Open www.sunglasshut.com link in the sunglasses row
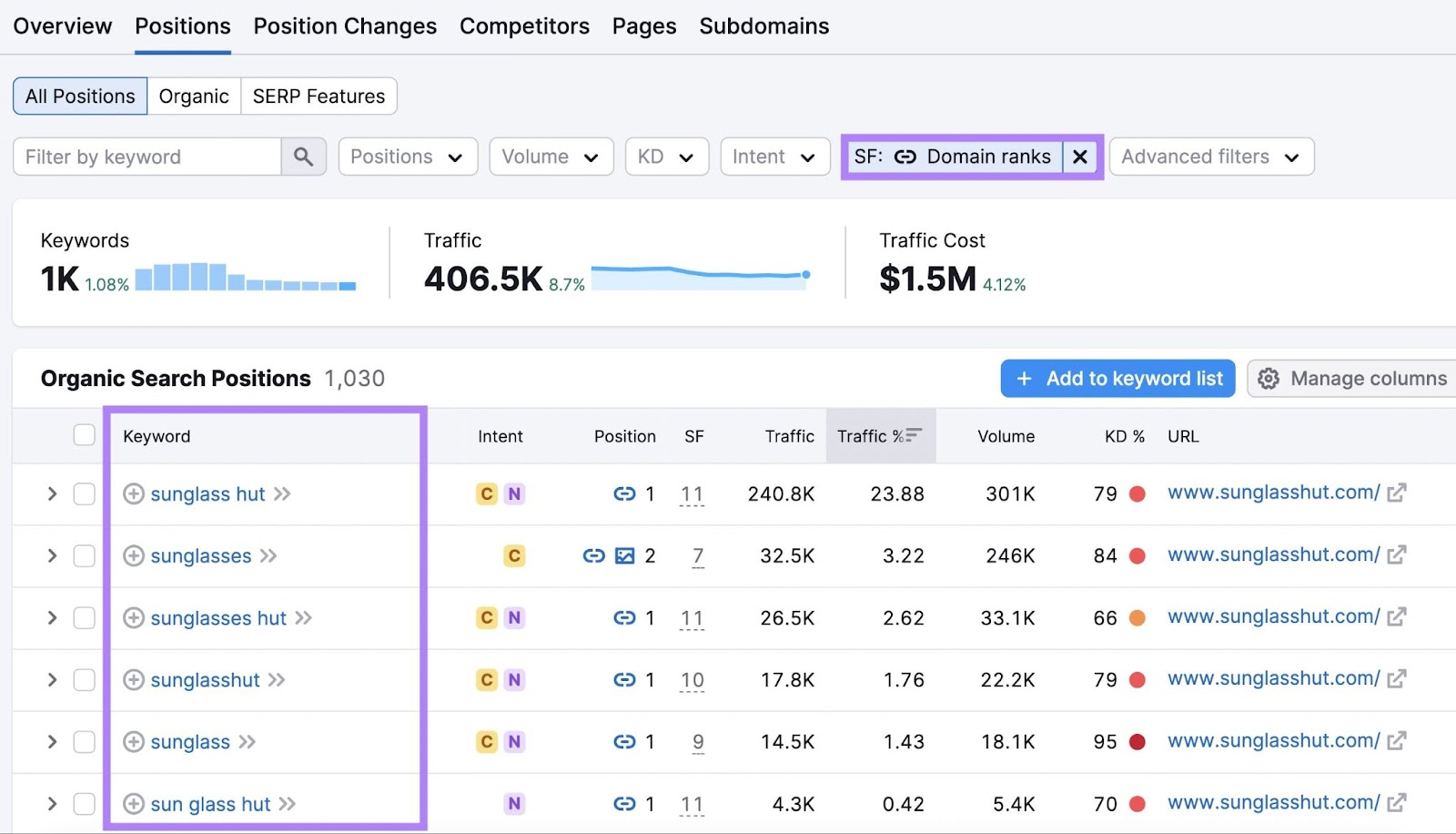This screenshot has height=834, width=1456. click(x=1272, y=554)
